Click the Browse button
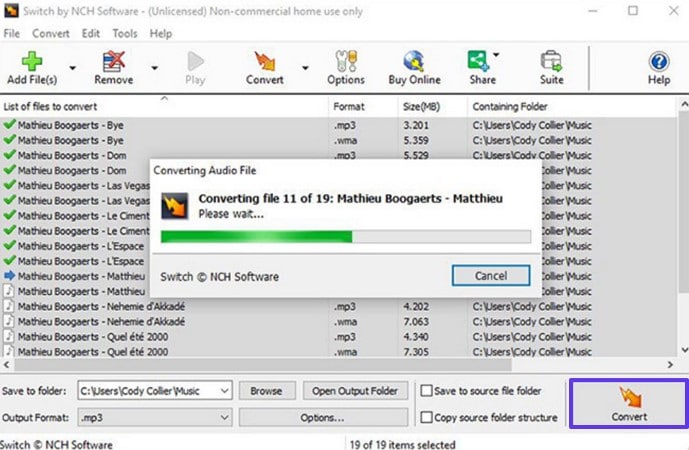Viewport: 689px width, 450px height. [266, 391]
